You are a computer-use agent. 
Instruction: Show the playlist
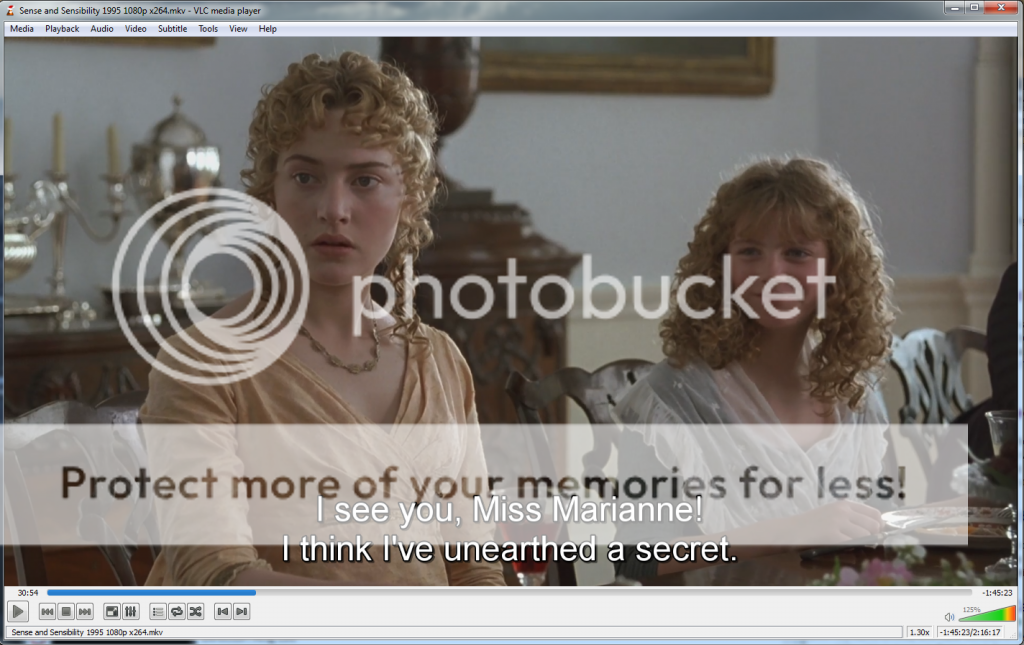tap(157, 612)
